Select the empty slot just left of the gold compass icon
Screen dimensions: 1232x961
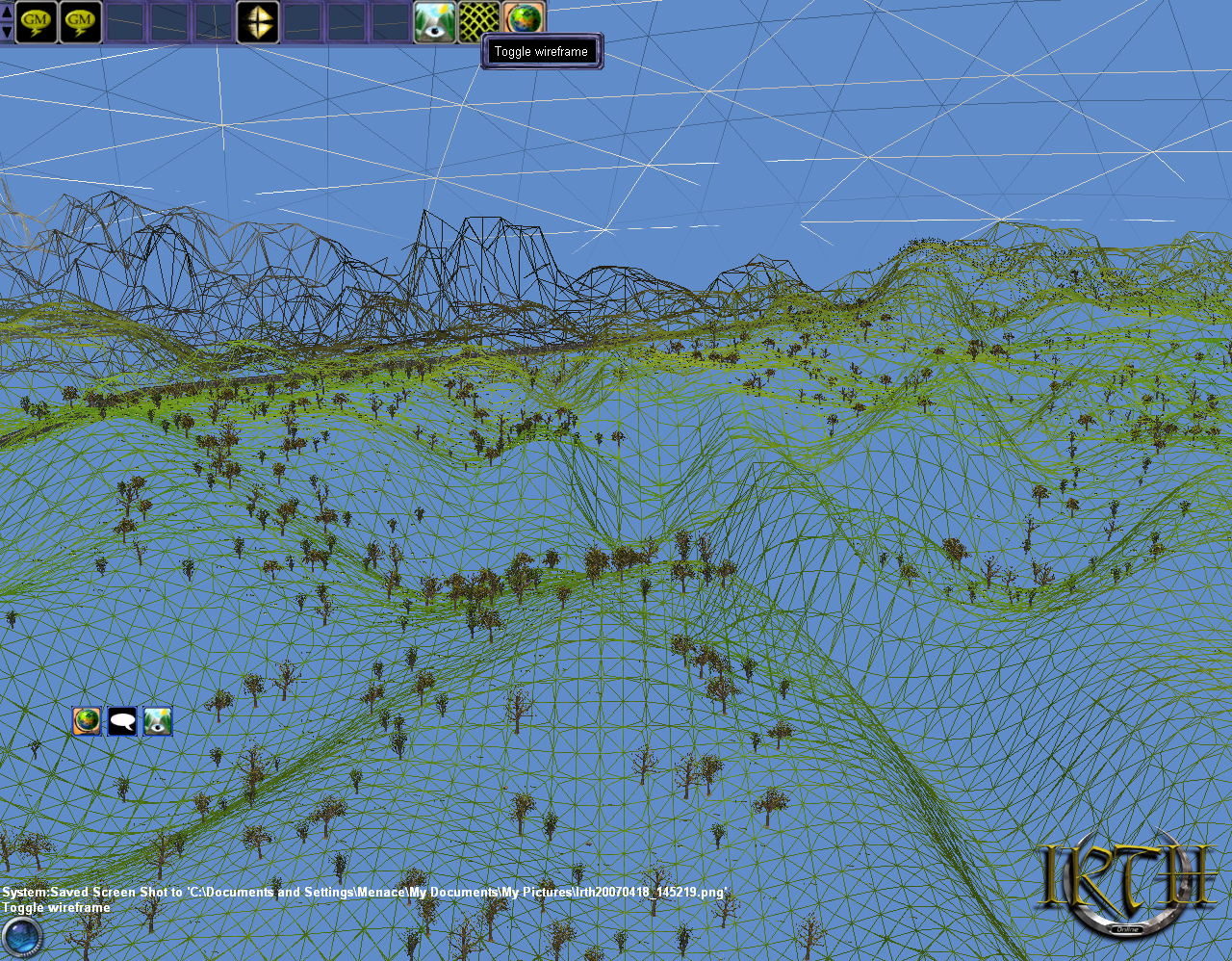(x=214, y=22)
